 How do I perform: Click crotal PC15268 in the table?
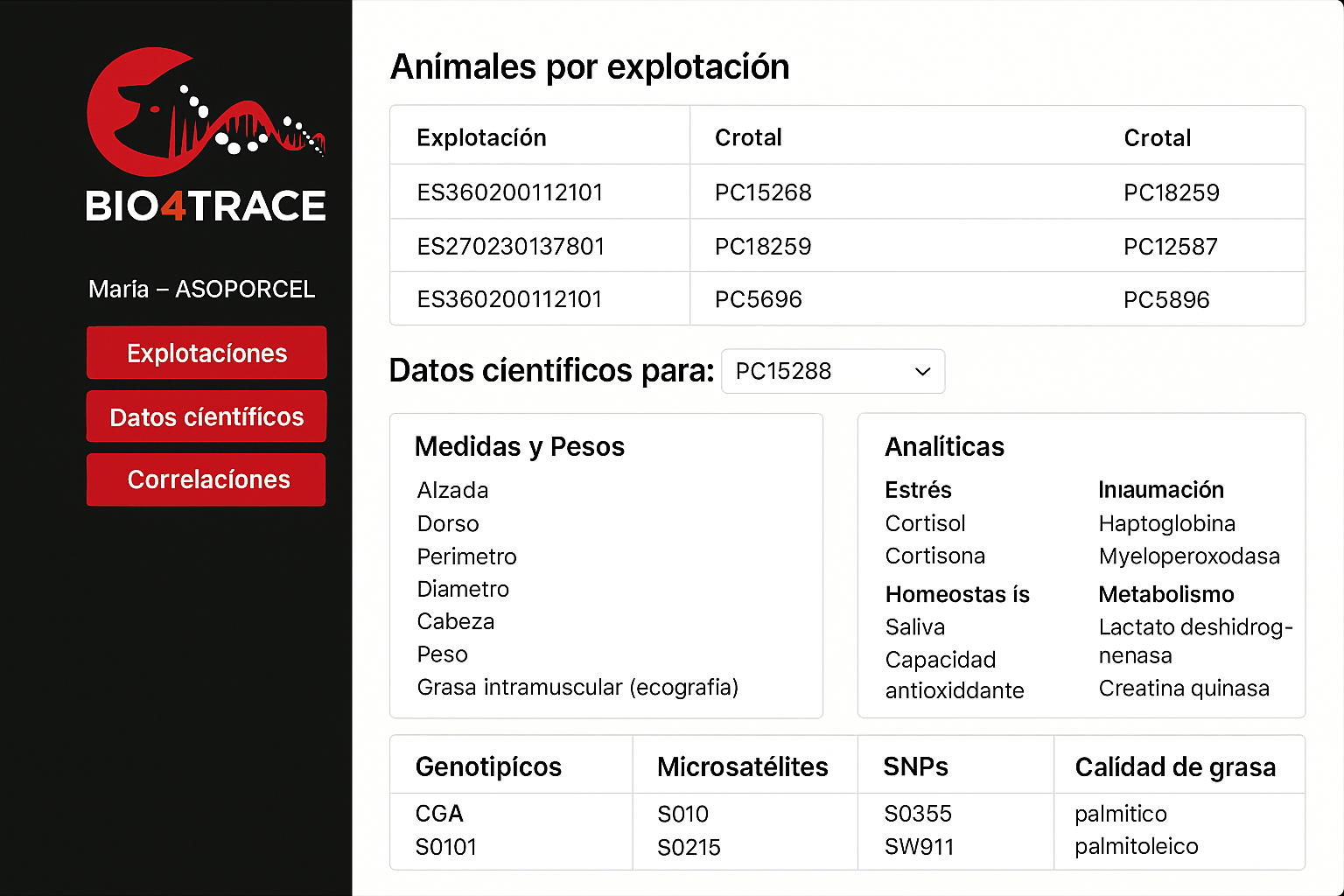click(763, 192)
